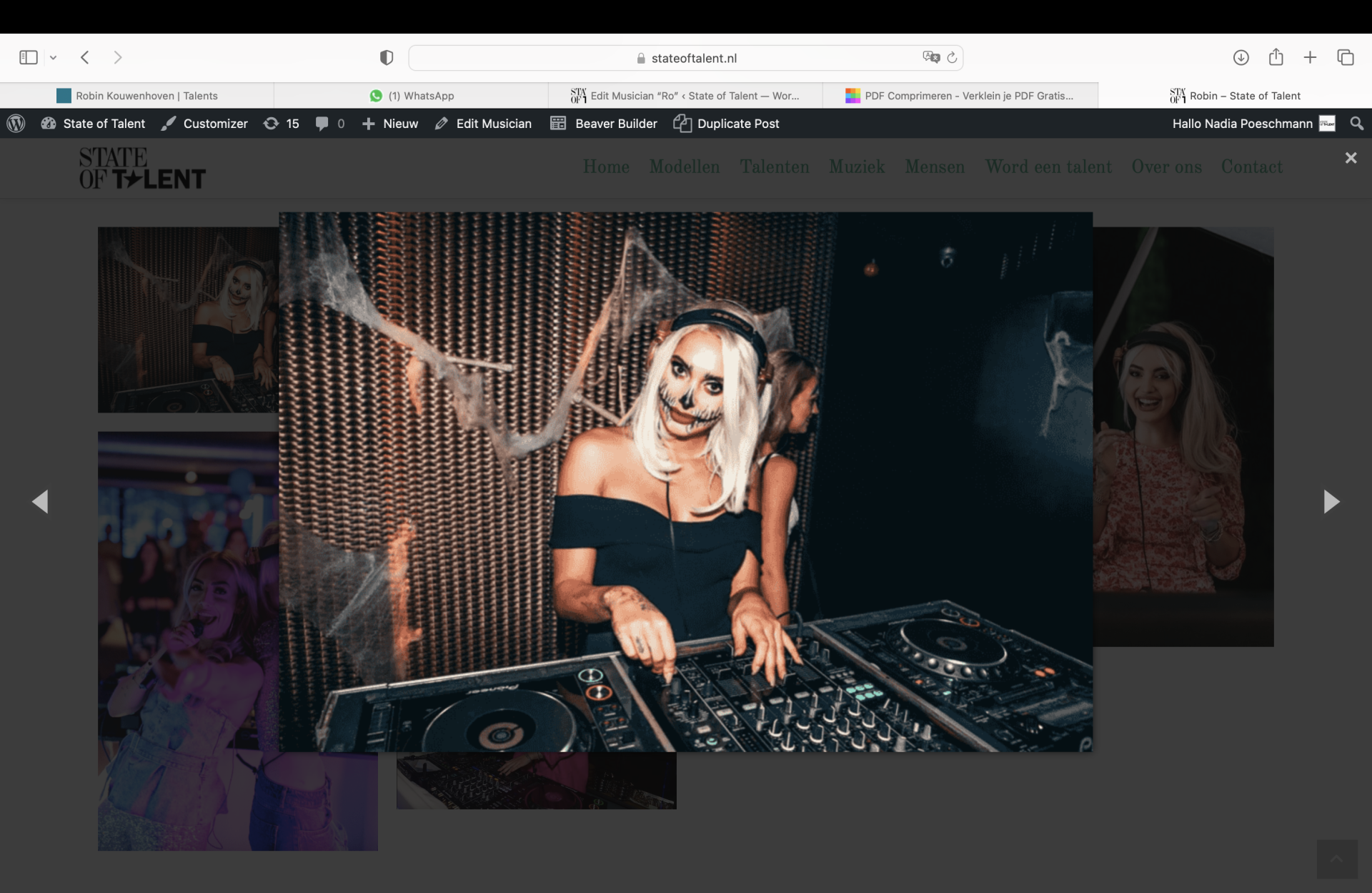
Task: Switch to the WhatsApp tab
Action: coord(412,96)
